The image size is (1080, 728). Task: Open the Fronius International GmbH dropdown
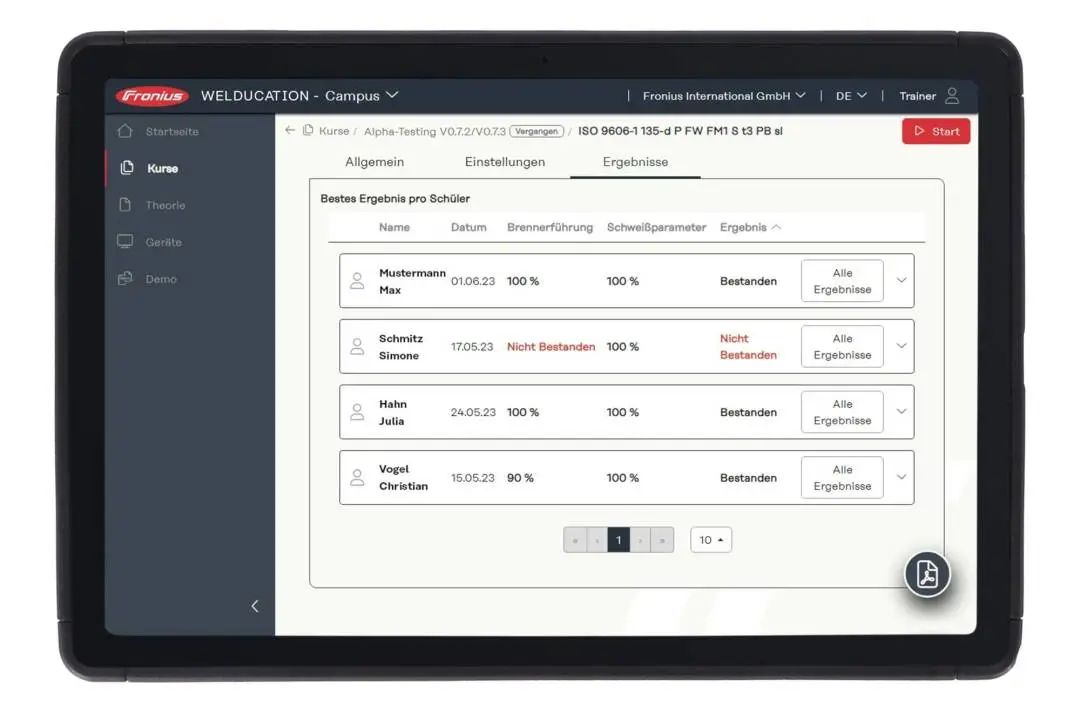point(724,96)
